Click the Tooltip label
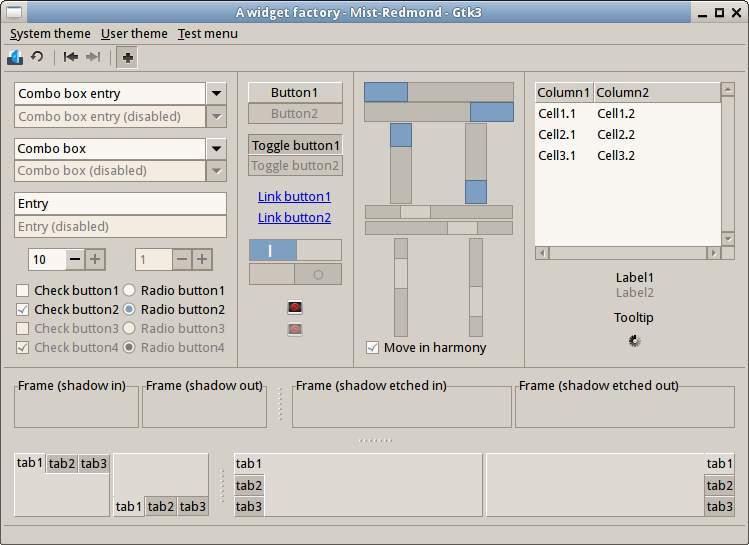The image size is (749, 545). coord(634,318)
